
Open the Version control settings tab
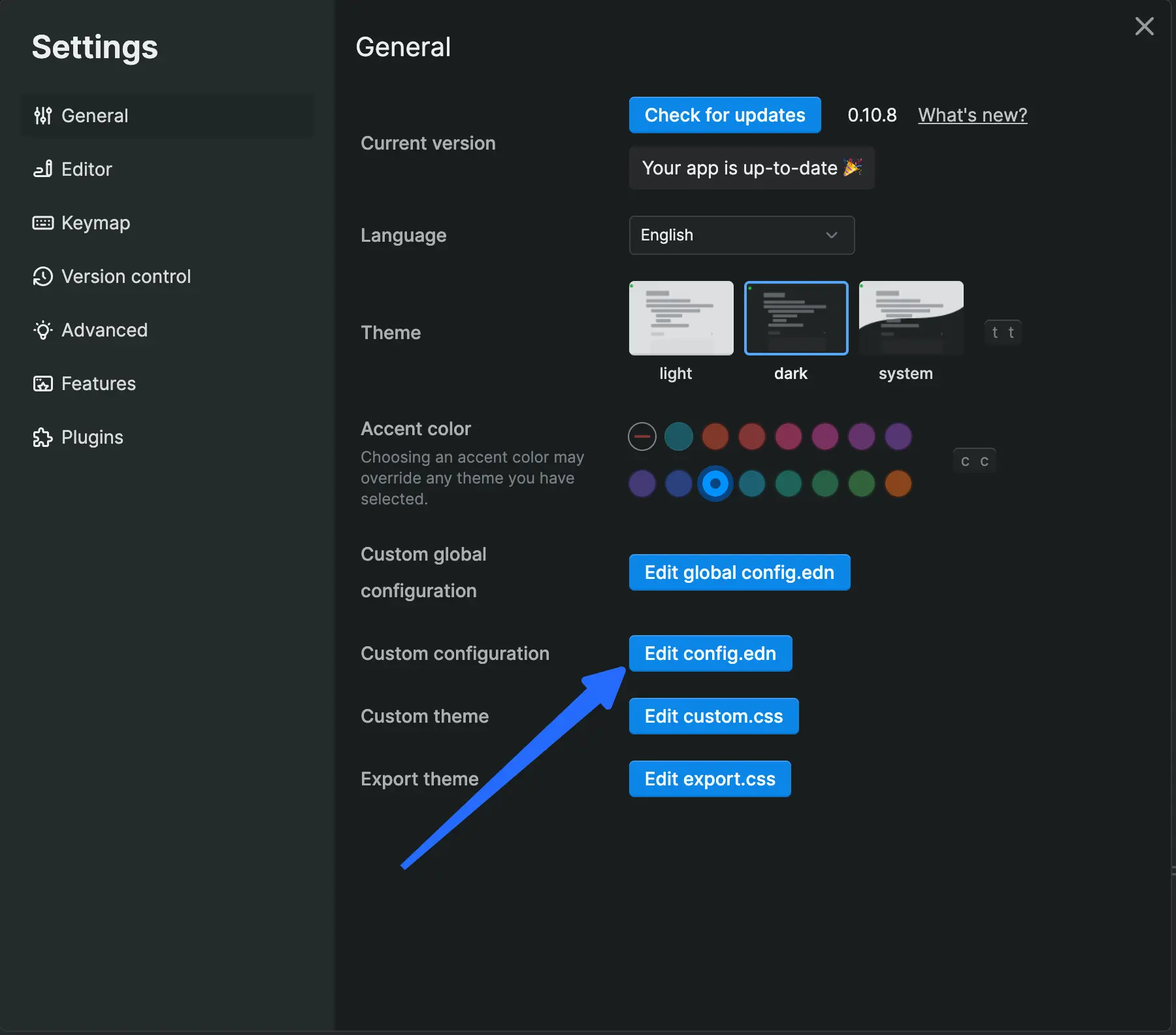pyautogui.click(x=126, y=276)
